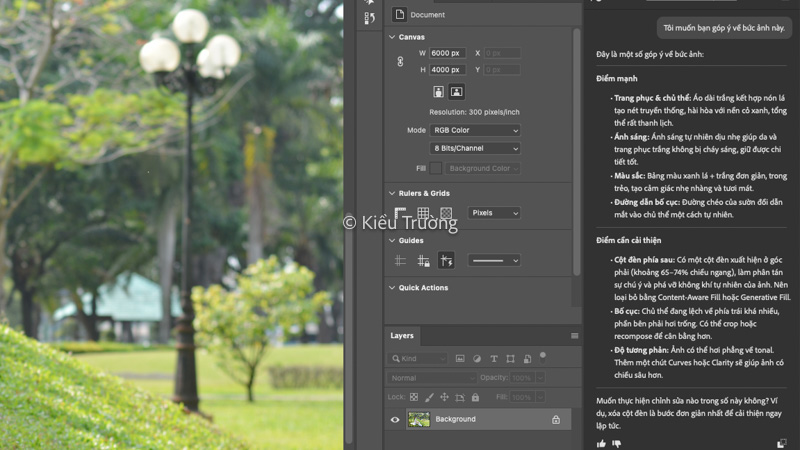This screenshot has height=450, width=800.
Task: Lock transparent pixels icon
Action: [414, 397]
